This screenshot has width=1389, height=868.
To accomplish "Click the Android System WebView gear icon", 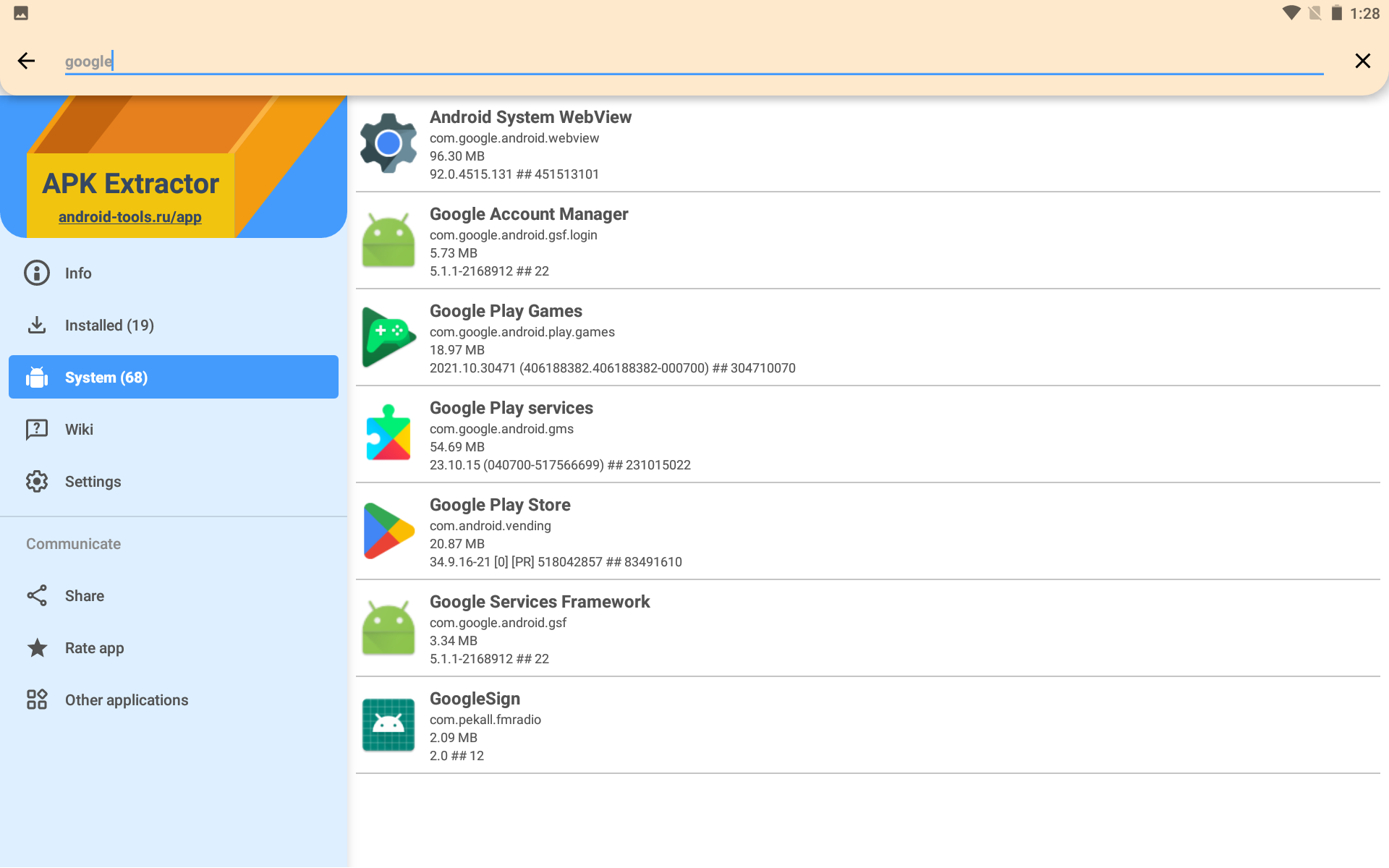I will [x=388, y=143].
